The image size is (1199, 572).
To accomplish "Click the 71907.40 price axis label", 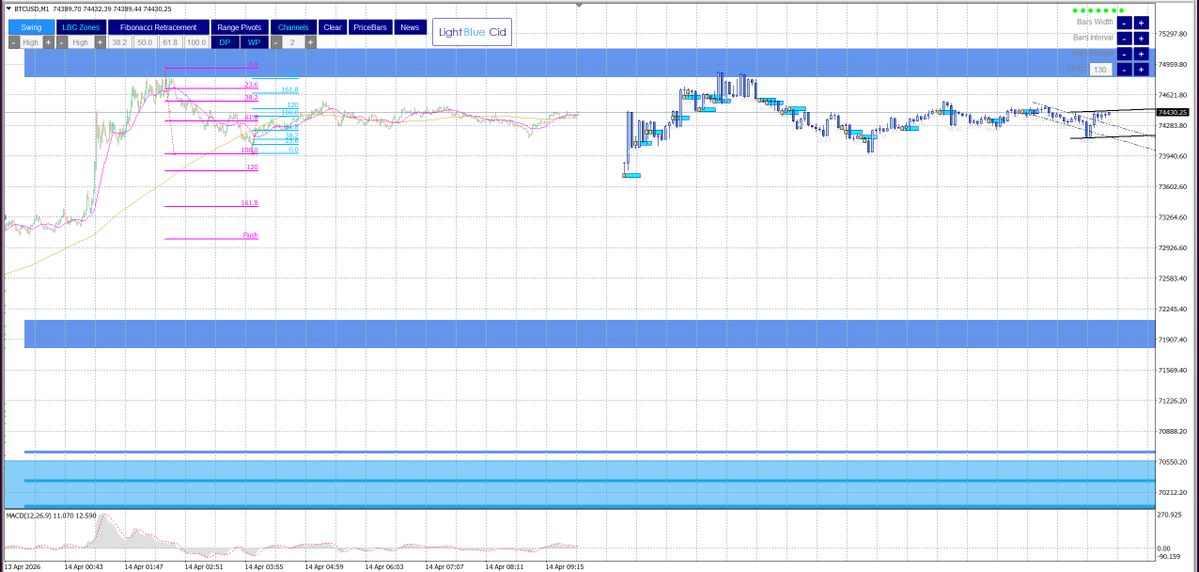I will [x=1172, y=339].
